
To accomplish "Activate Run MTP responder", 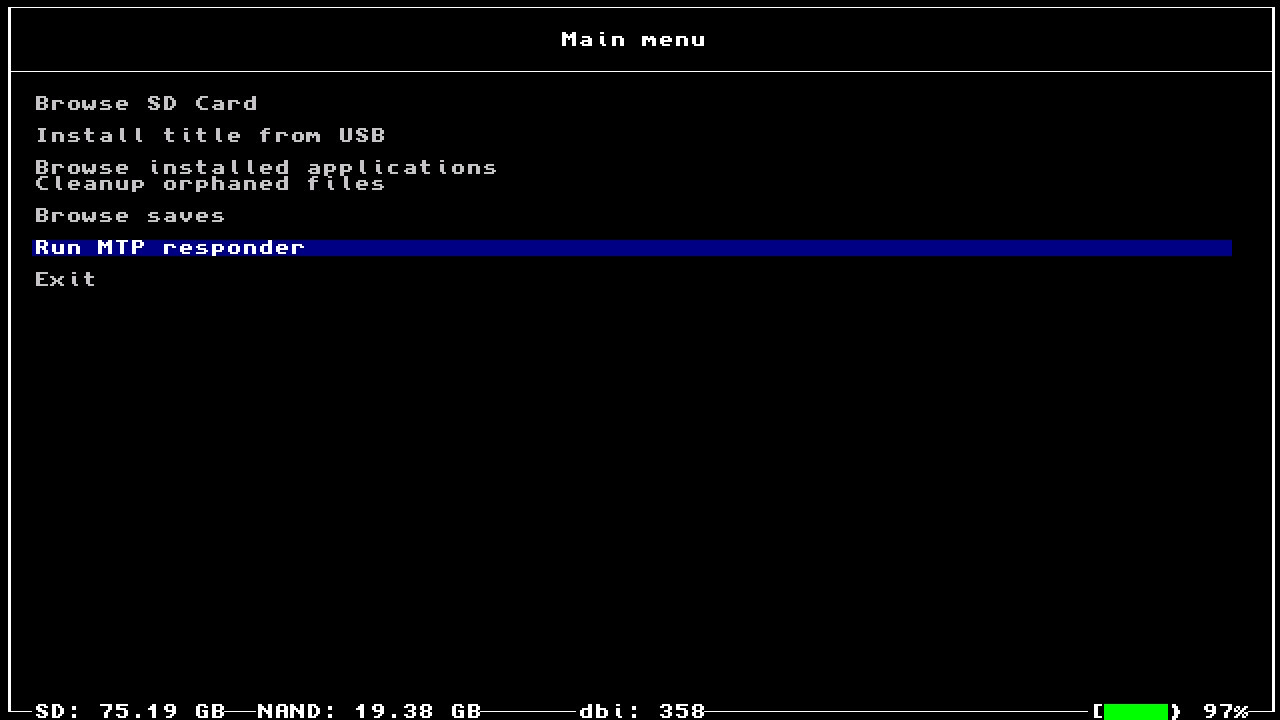I will tap(632, 248).
